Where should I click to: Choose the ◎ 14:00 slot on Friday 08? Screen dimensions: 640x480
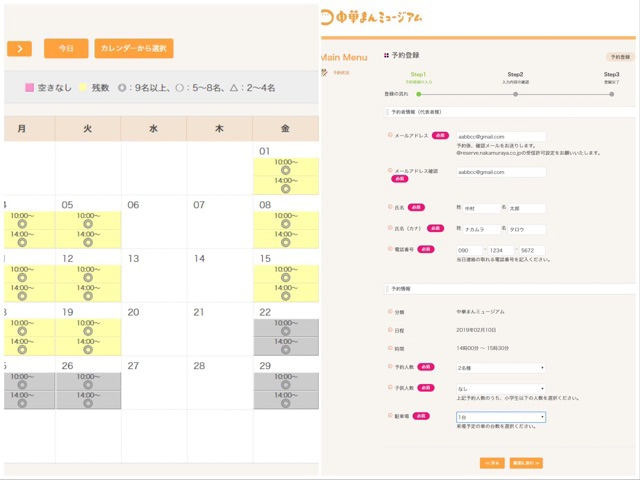point(286,239)
